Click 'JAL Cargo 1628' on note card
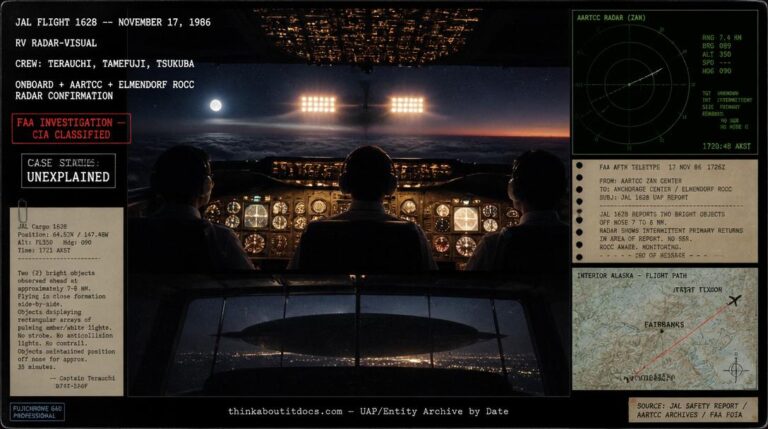Screen dimensions: 768x429 coord(42,227)
